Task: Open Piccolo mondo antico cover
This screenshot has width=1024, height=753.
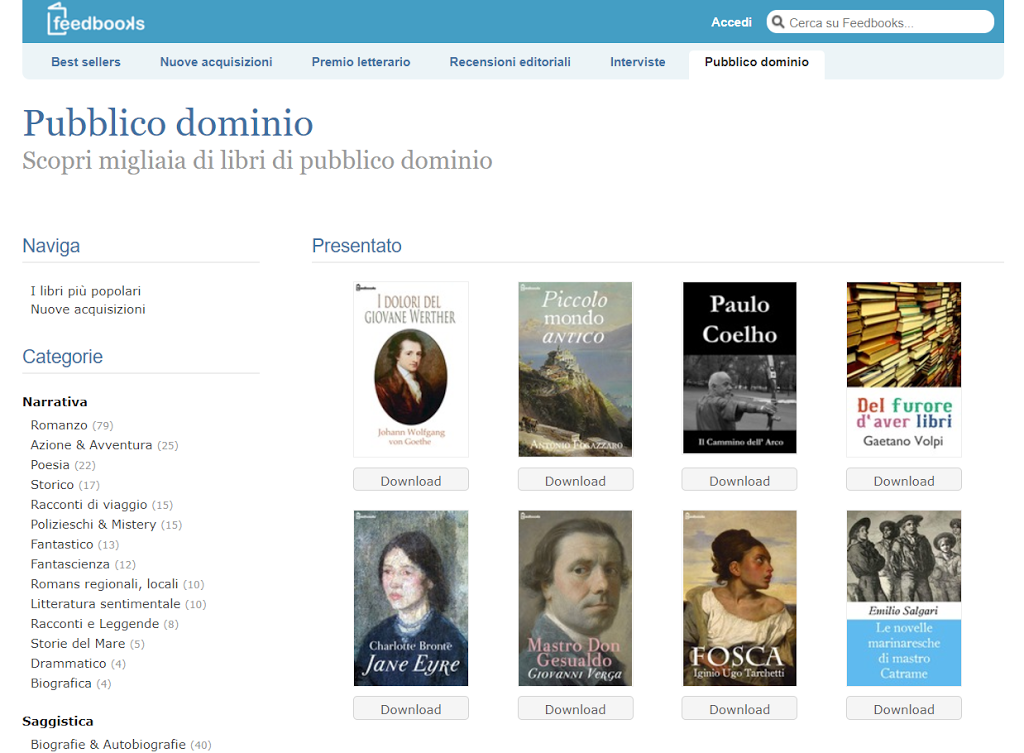Action: click(x=575, y=369)
